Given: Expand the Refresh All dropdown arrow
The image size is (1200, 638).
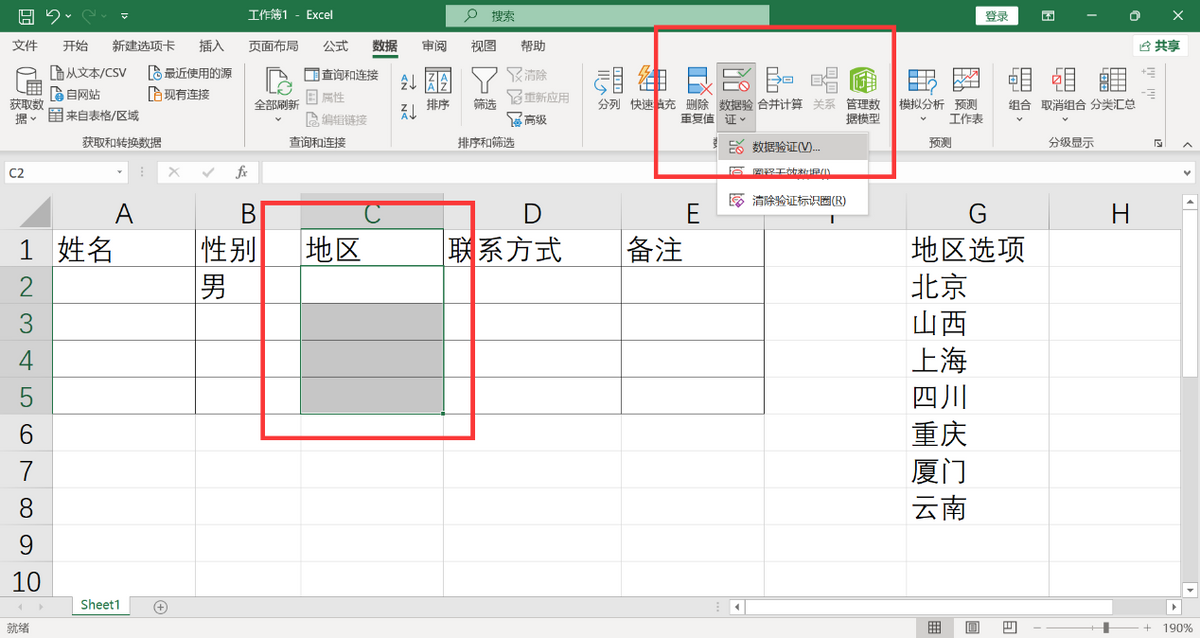Looking at the screenshot, I should (x=277, y=119).
